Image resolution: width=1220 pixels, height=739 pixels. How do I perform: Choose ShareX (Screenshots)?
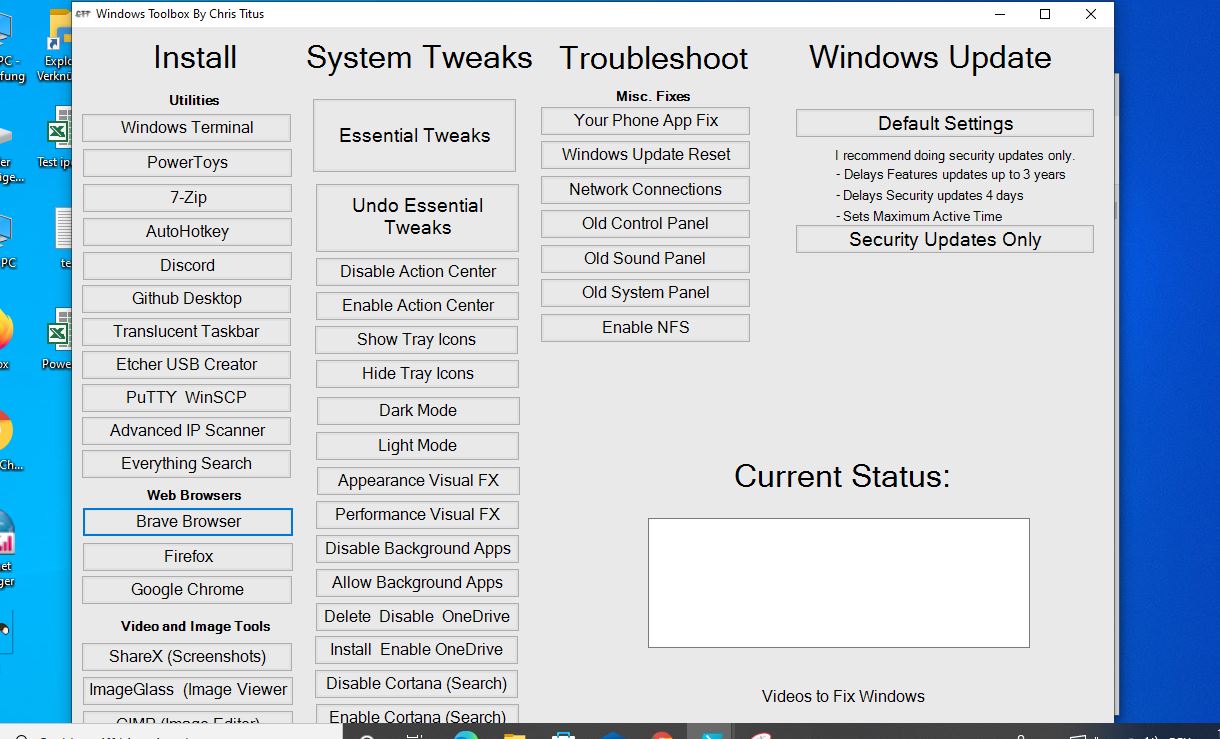187,657
